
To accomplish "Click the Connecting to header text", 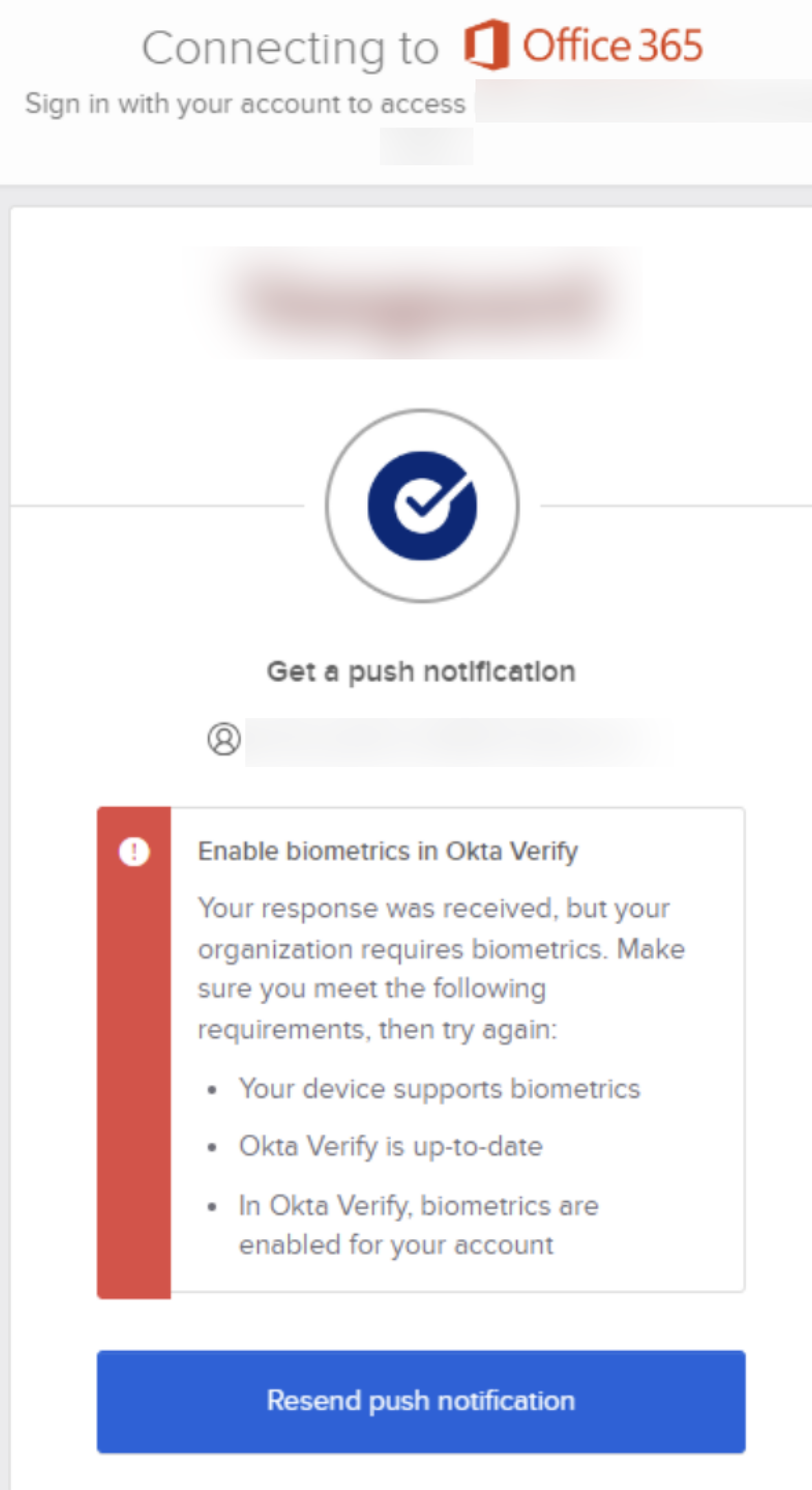I will coord(290,48).
